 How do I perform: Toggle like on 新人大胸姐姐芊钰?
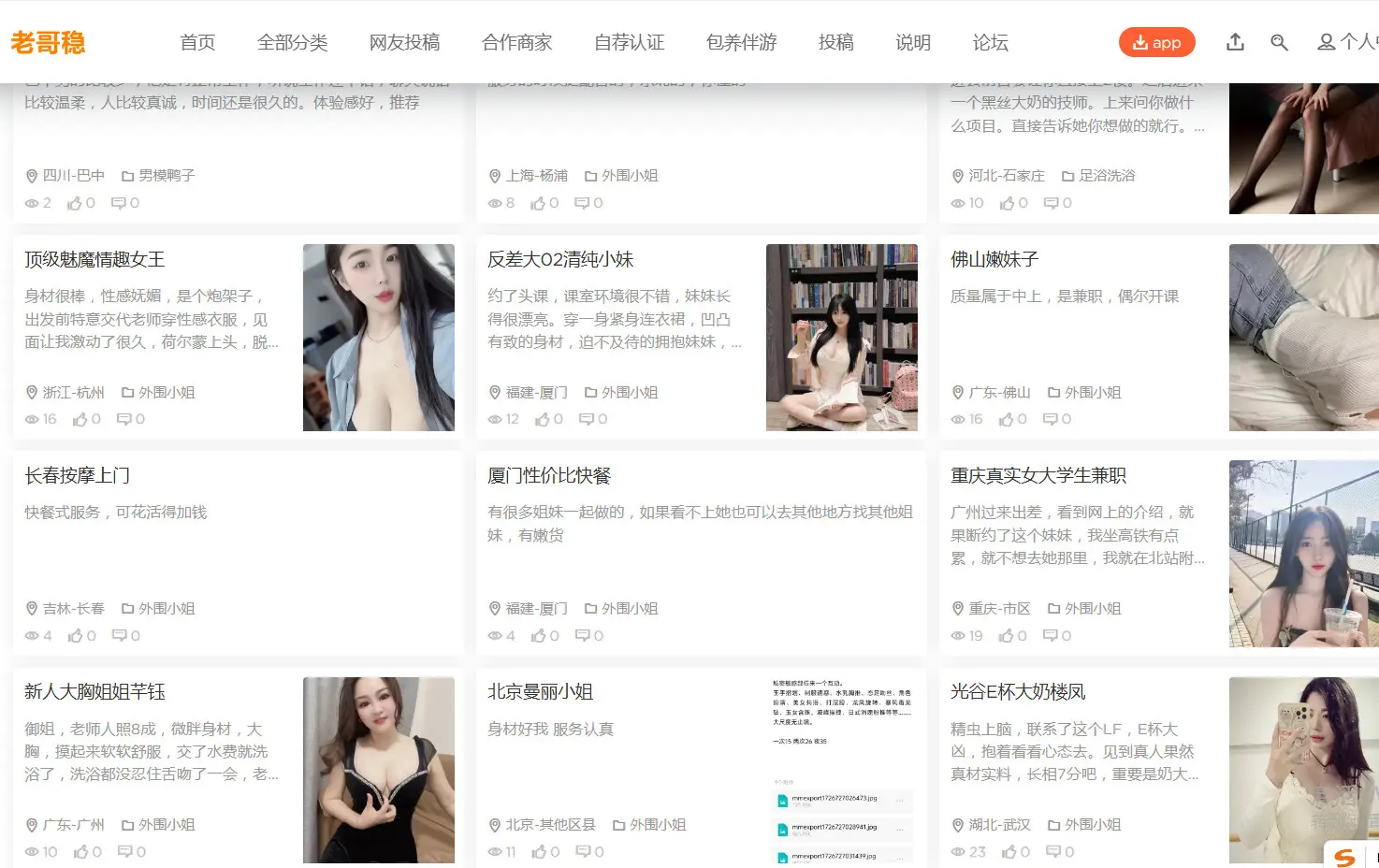point(82,852)
